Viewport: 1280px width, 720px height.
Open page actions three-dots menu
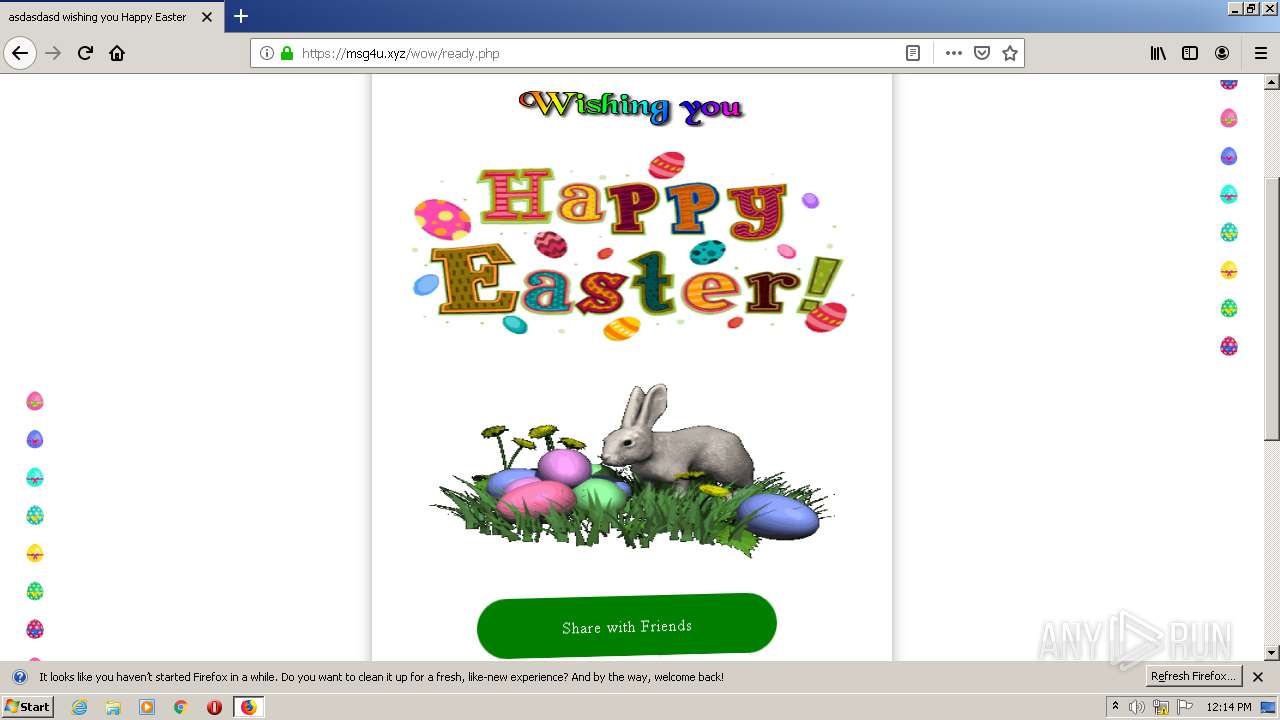coord(954,53)
